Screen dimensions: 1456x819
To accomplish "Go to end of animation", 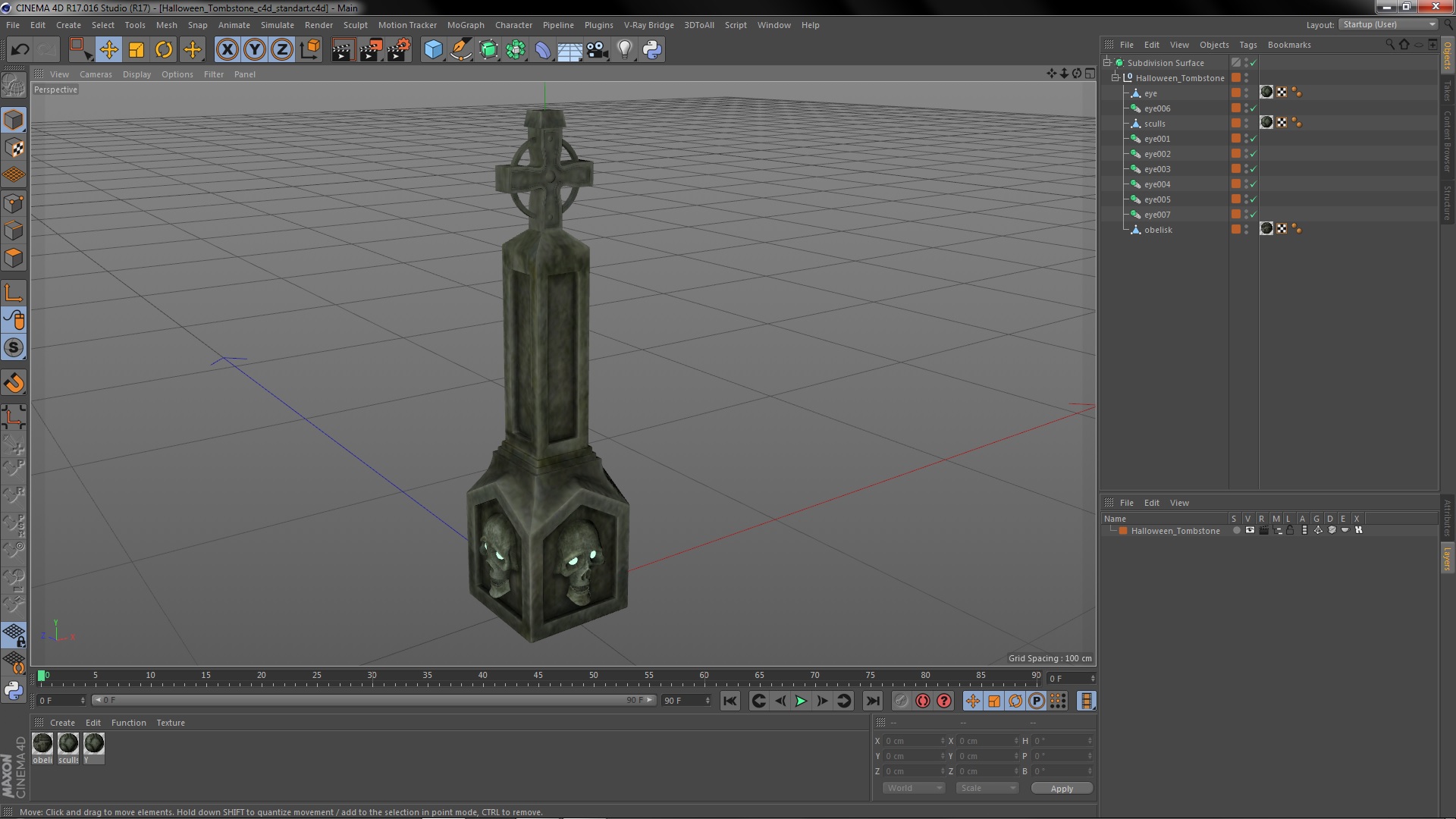I will (872, 701).
